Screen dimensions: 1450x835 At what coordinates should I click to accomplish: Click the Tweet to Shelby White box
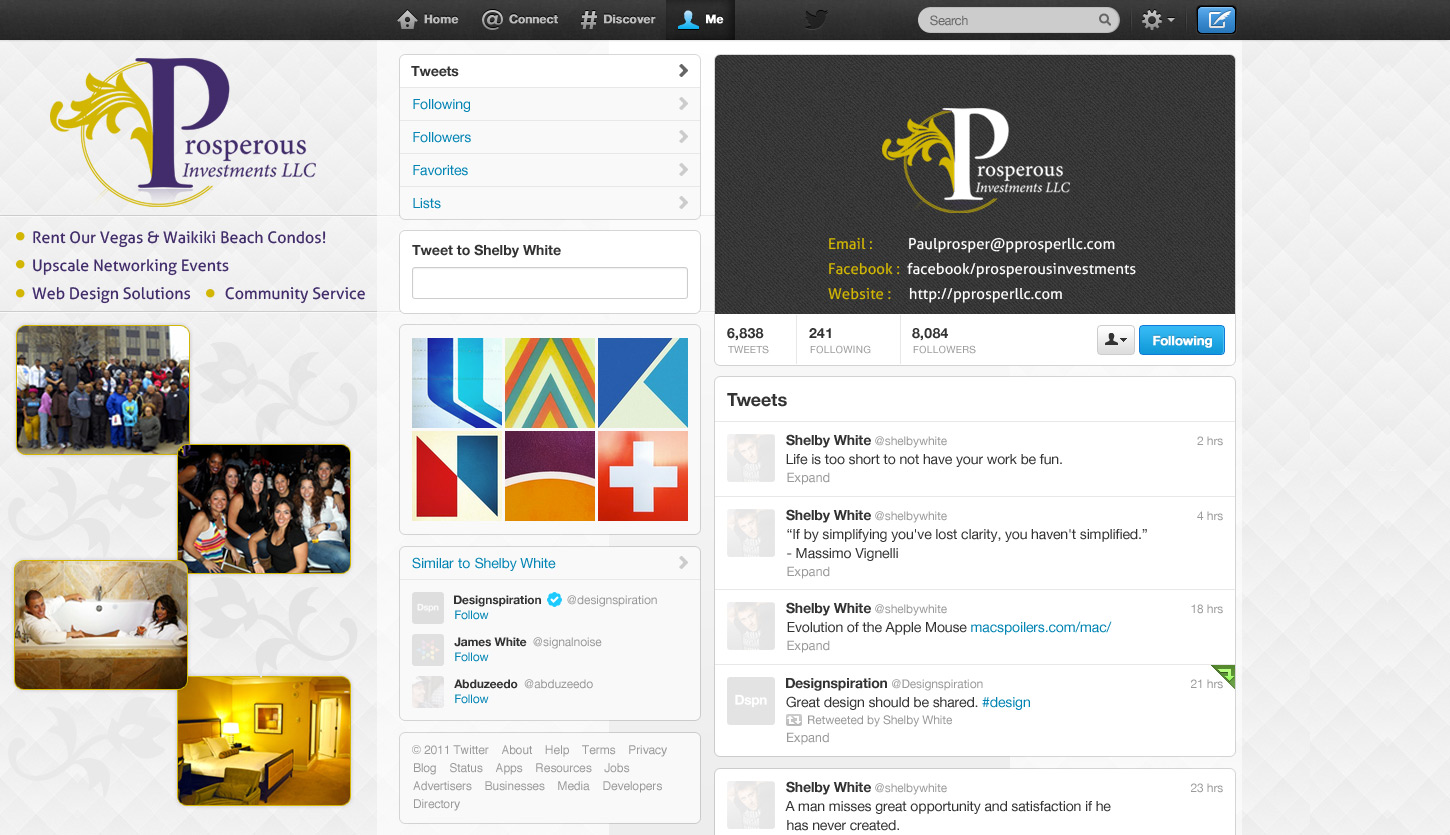pos(550,283)
